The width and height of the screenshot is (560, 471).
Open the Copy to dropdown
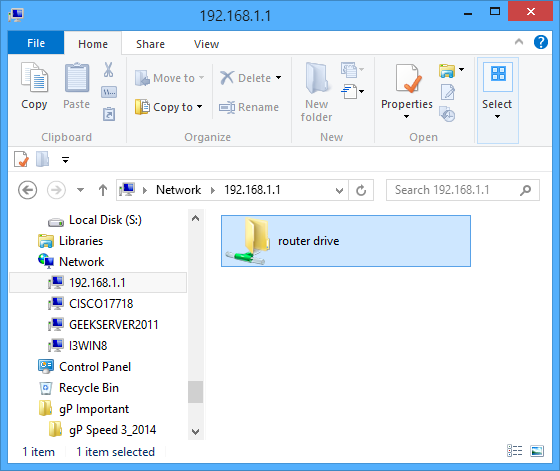point(169,107)
